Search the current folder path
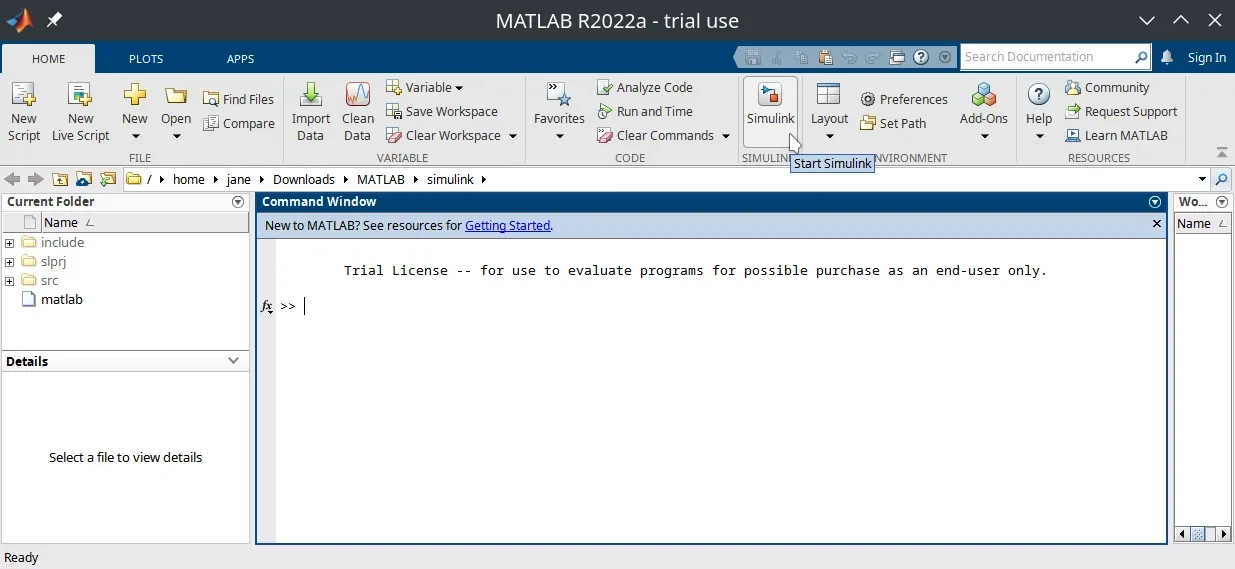 [1221, 180]
